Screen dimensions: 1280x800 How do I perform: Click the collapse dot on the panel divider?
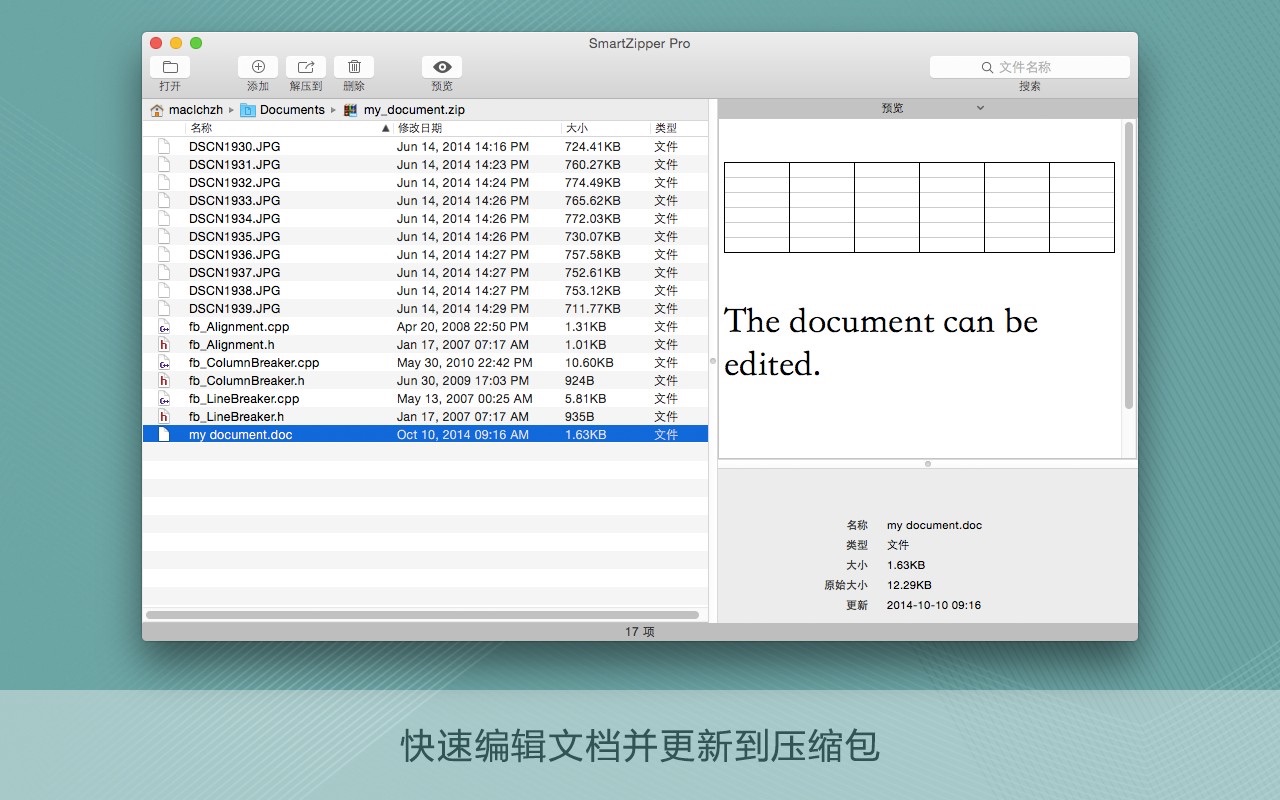[927, 463]
